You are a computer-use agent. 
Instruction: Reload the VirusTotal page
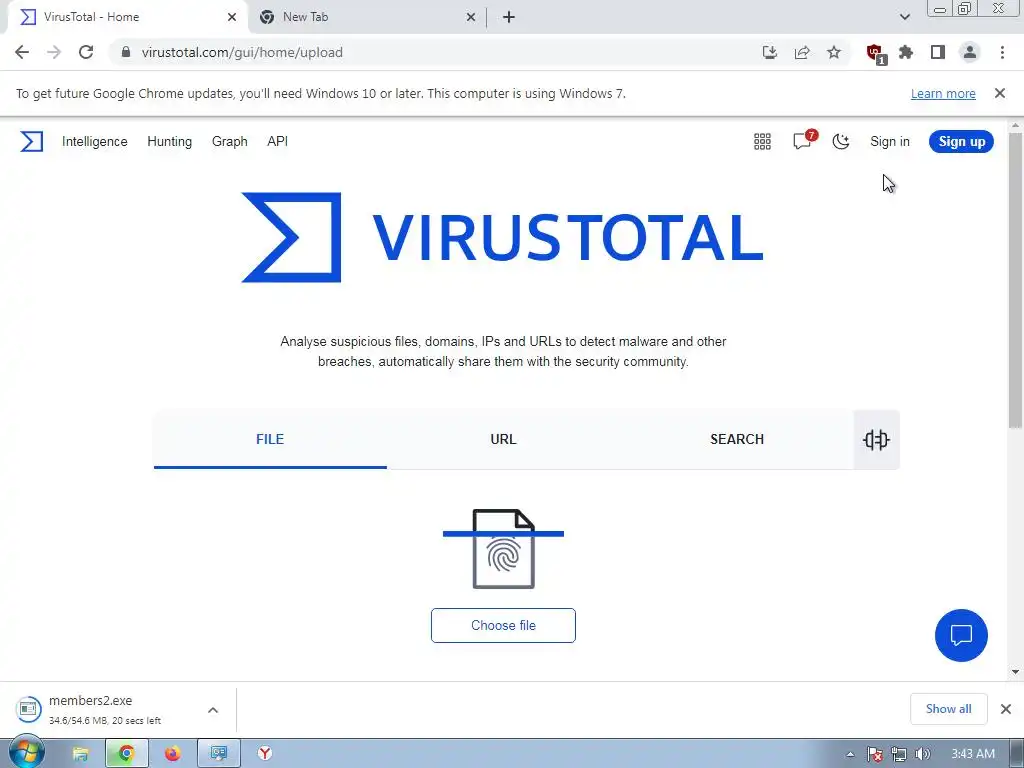[86, 52]
